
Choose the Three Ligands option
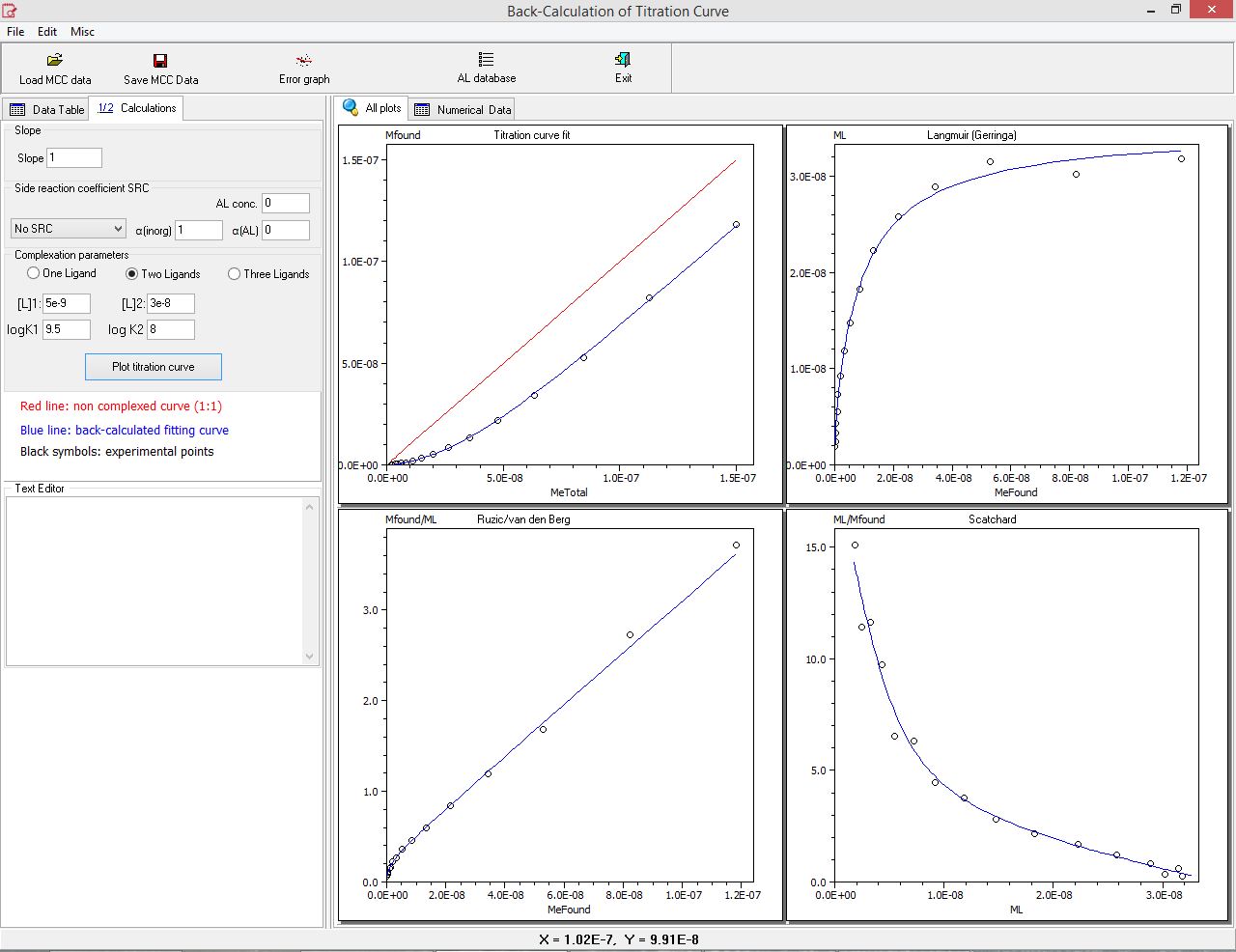point(234,274)
